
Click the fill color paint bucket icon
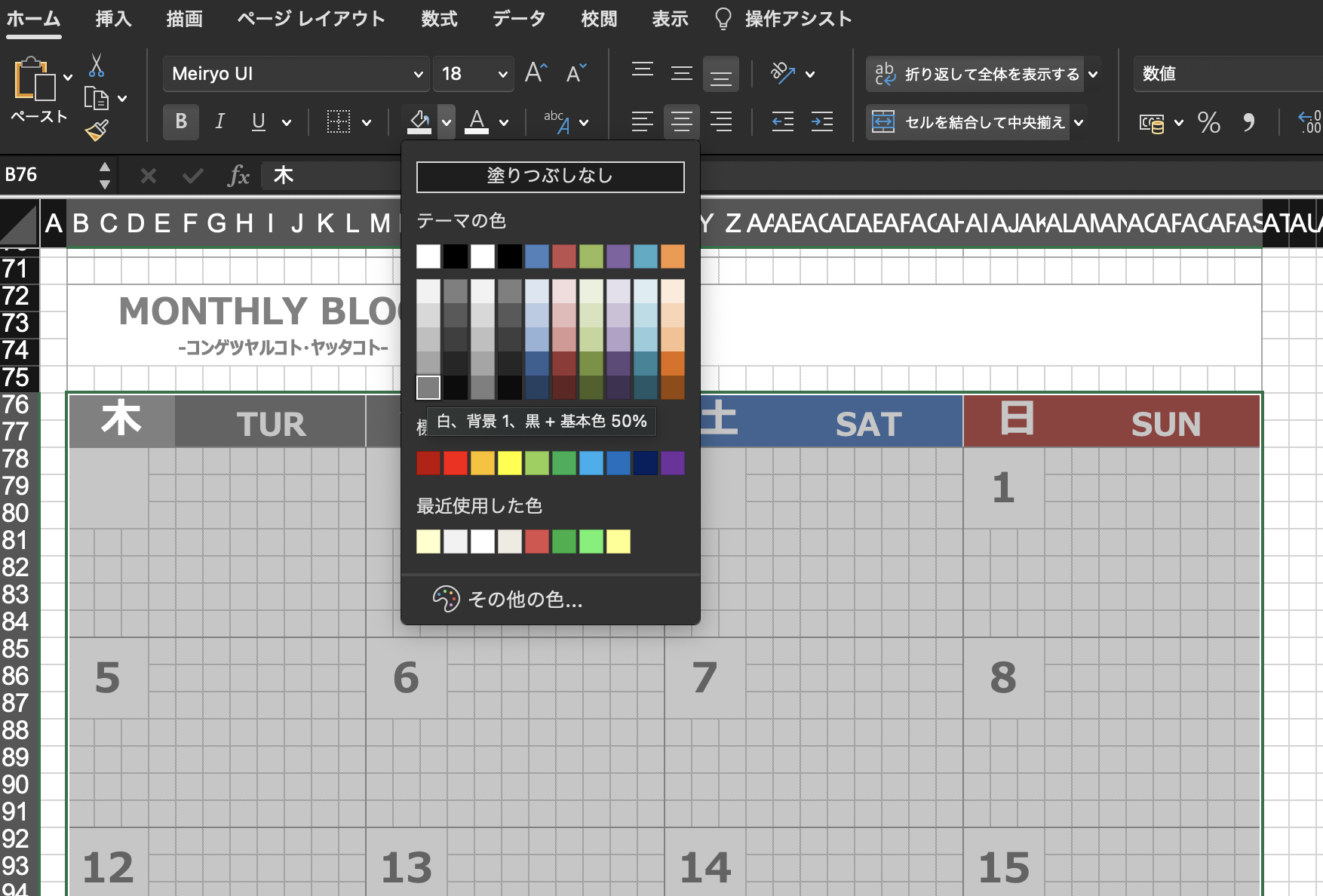(x=419, y=121)
